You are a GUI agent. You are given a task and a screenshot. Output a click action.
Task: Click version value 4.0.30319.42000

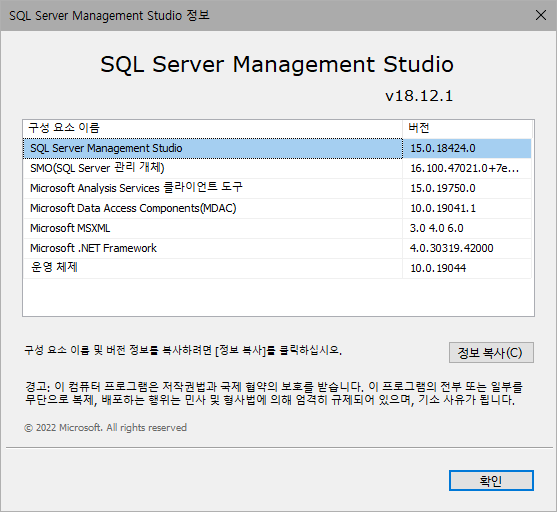[x=451, y=248]
